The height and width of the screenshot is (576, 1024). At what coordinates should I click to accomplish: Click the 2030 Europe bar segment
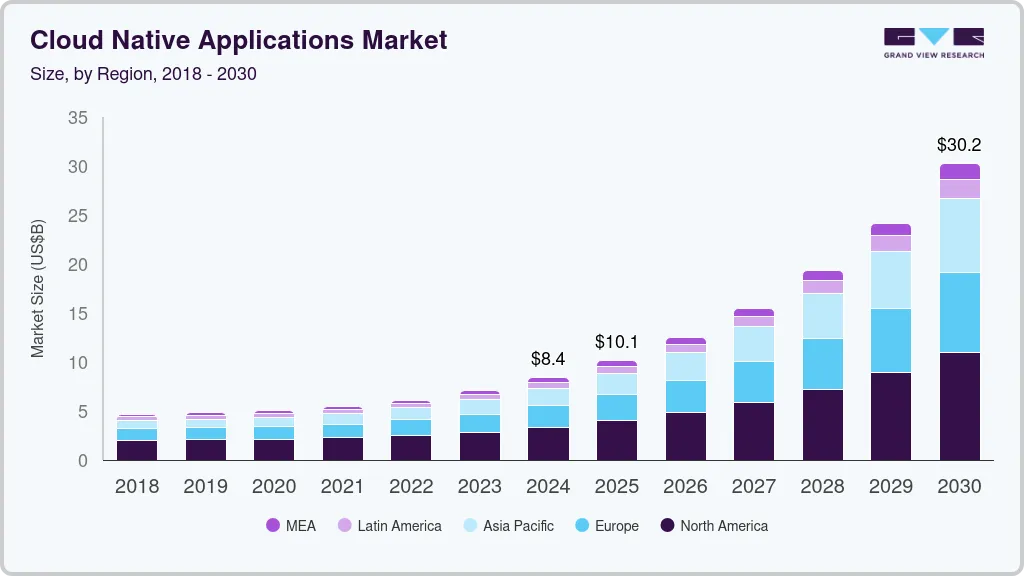(x=959, y=312)
